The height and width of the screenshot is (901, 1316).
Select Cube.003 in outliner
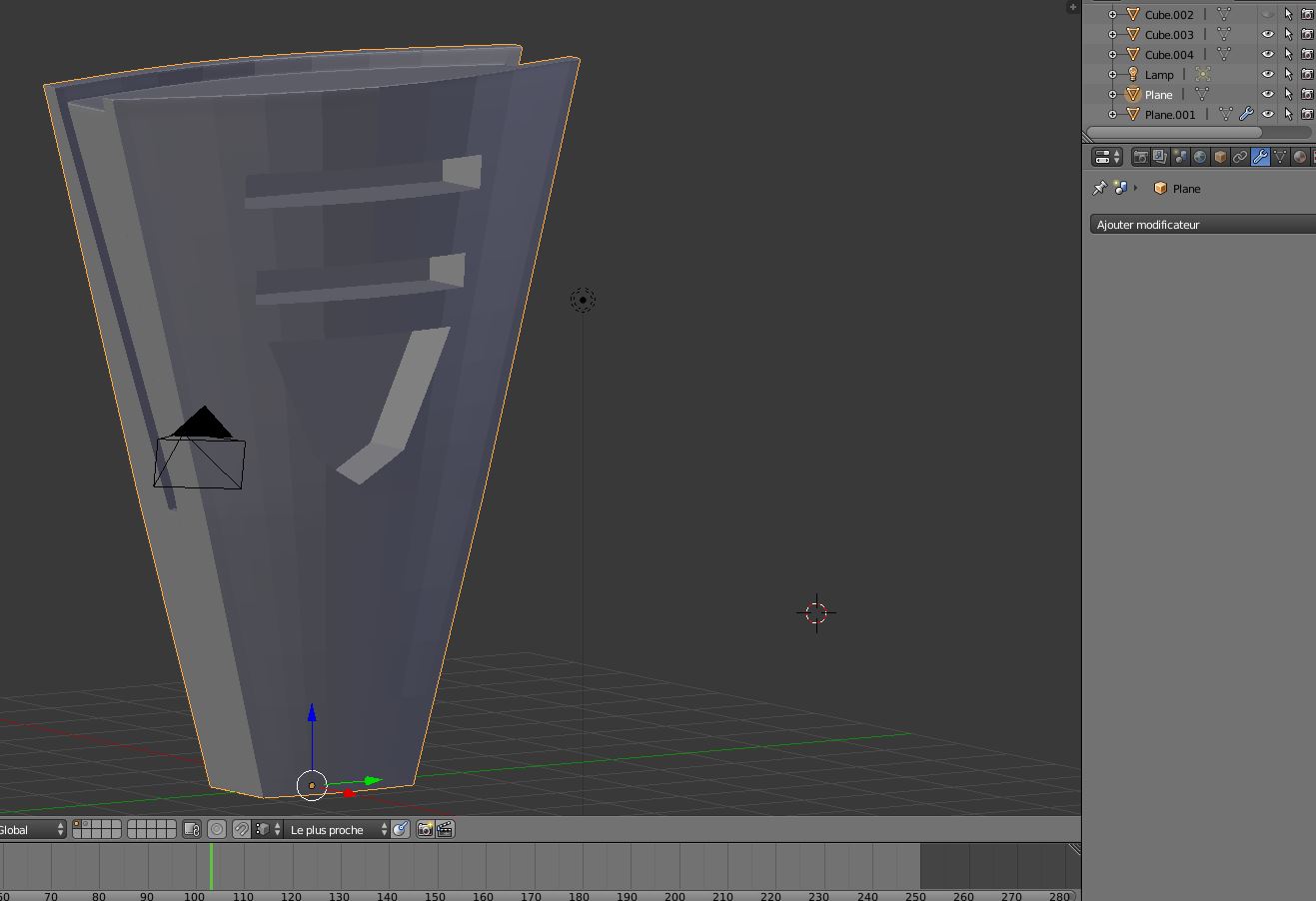1169,34
